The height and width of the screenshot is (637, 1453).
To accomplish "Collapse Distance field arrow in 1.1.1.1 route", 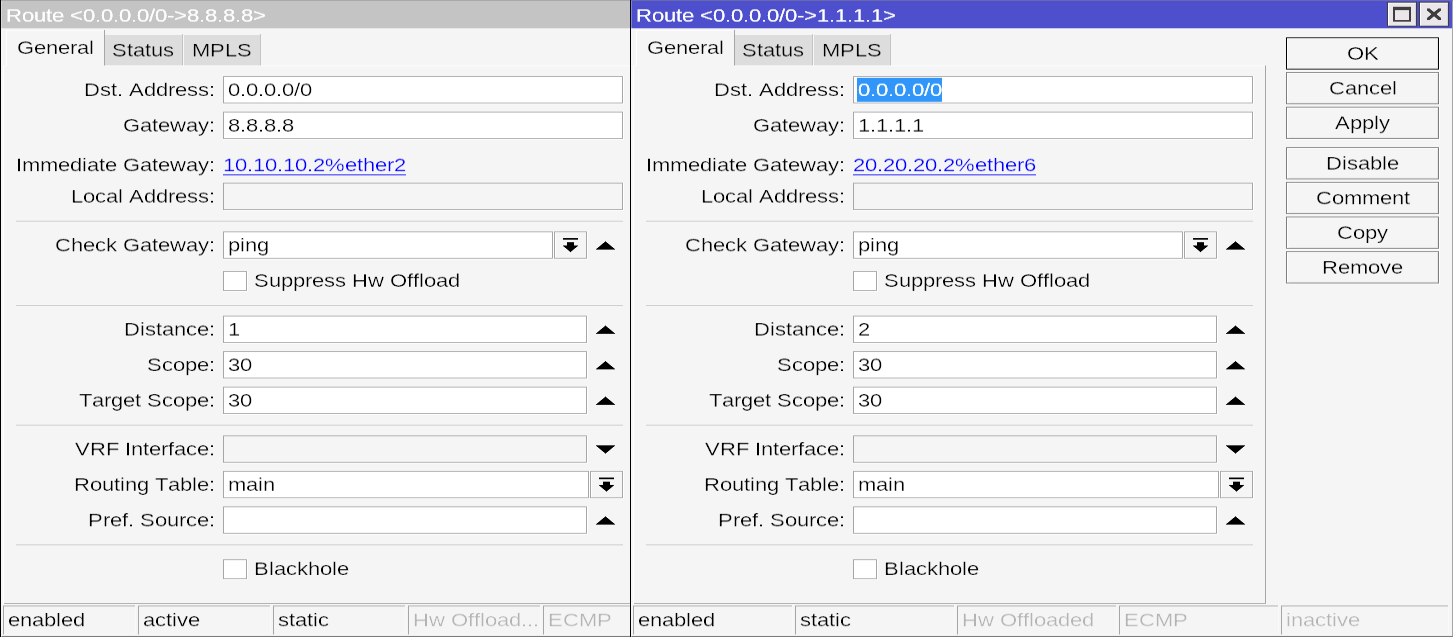I will [1235, 330].
